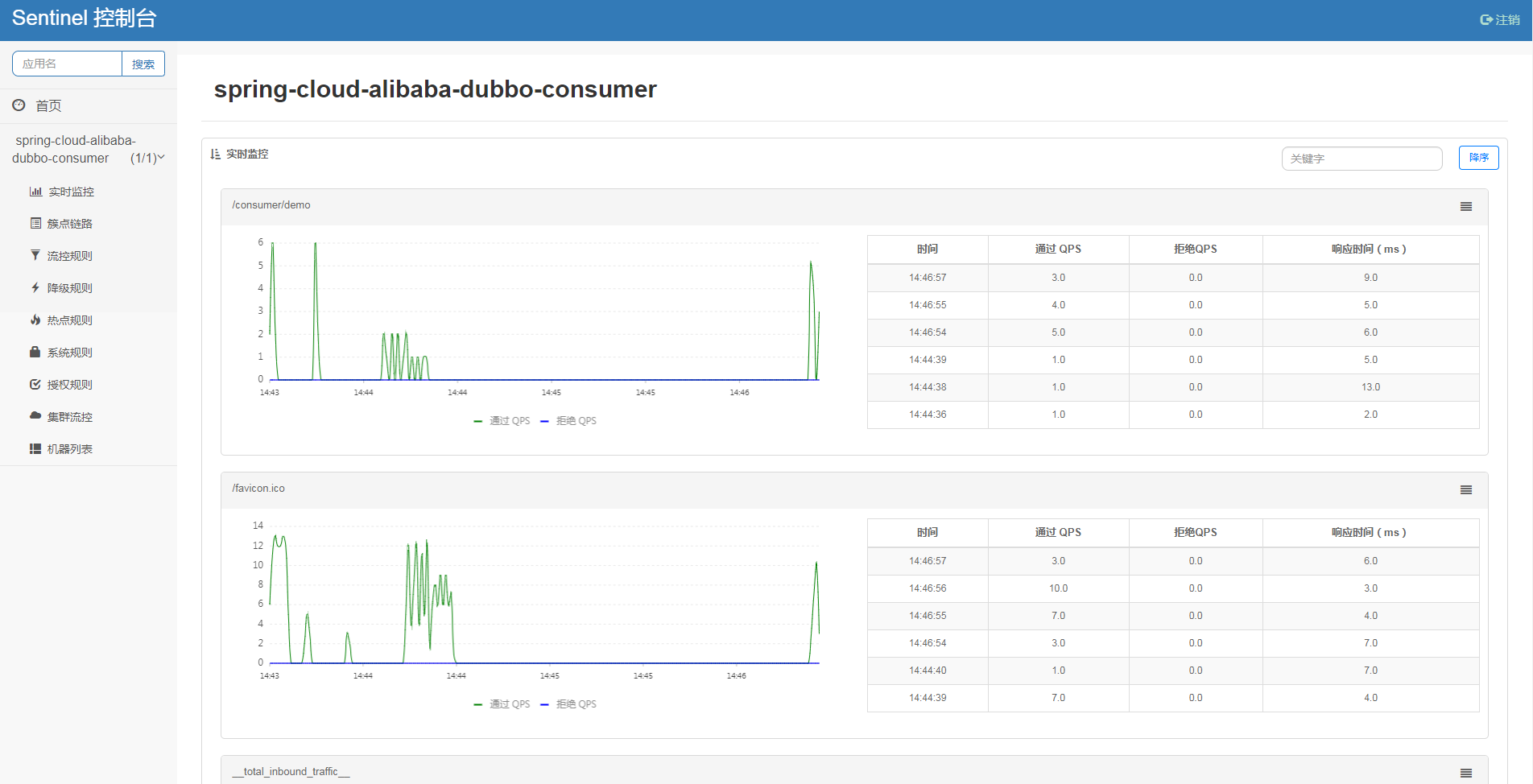This screenshot has height=784, width=1533.
Task: Click the 13.0 response time cell
Action: point(1370,387)
